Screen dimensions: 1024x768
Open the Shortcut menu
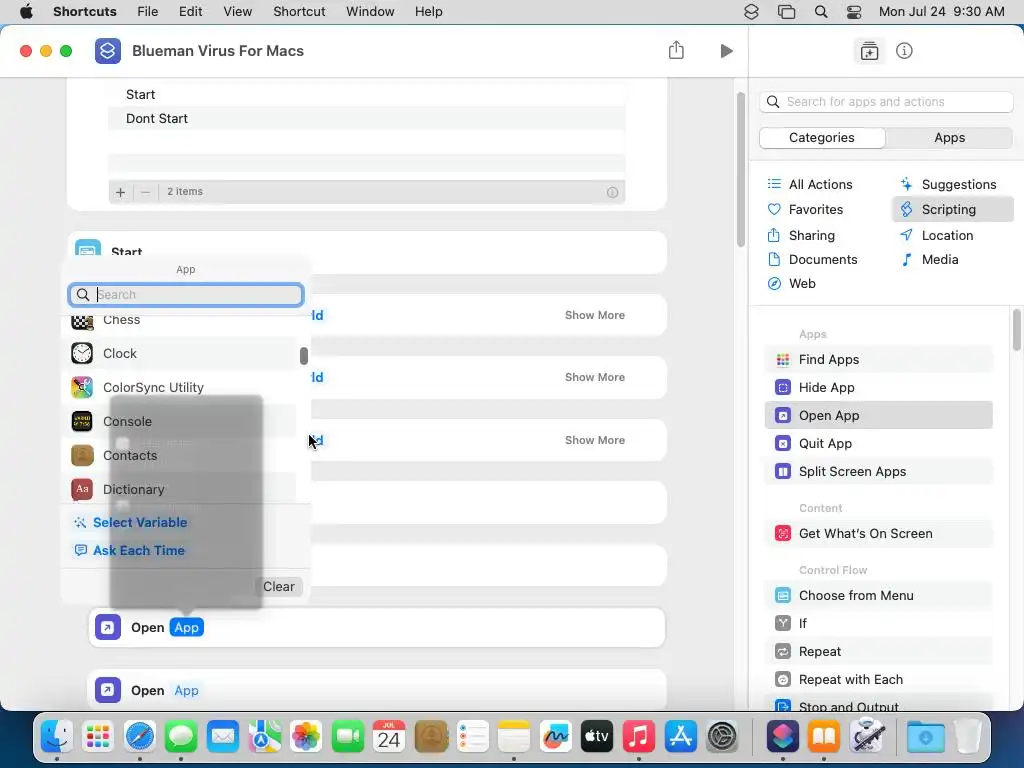pyautogui.click(x=299, y=12)
